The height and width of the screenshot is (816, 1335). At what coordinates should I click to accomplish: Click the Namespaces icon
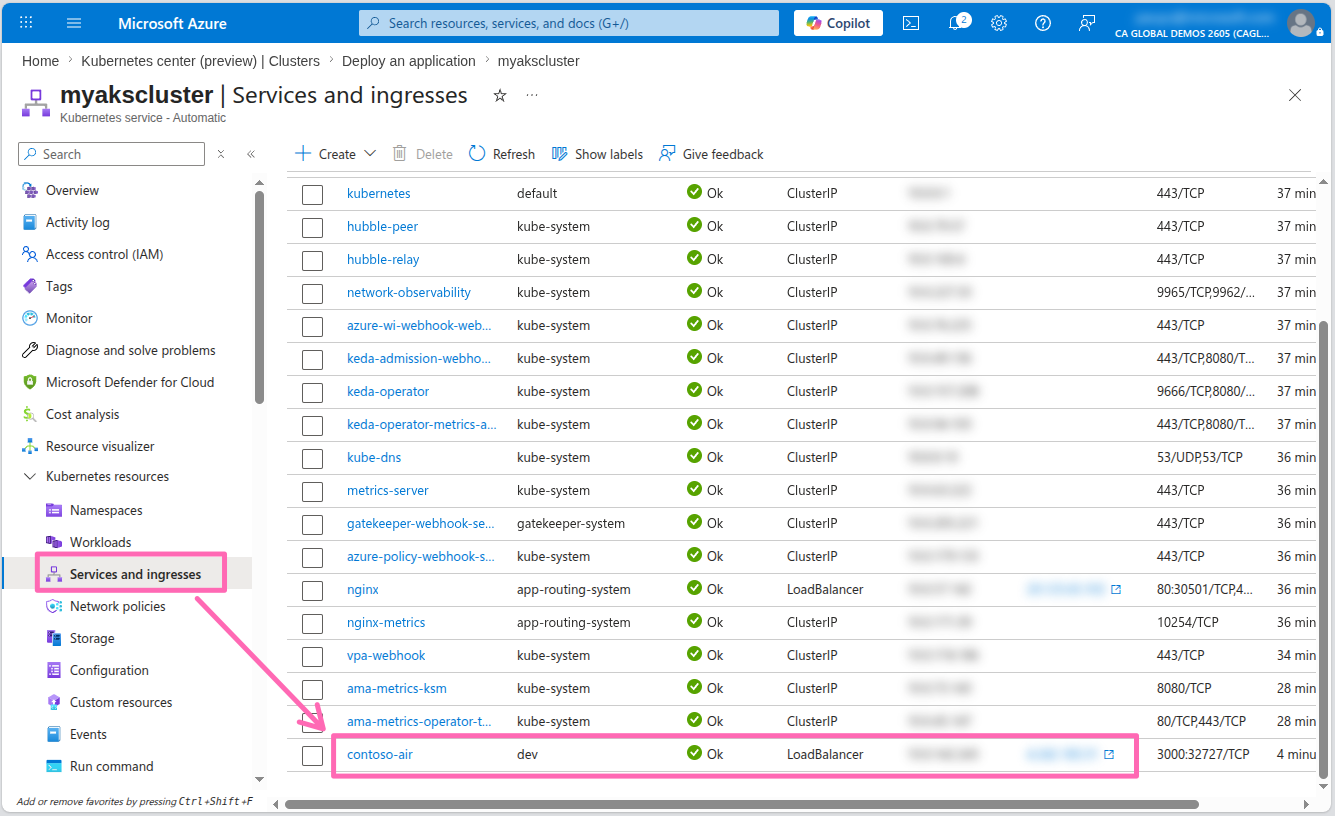tap(54, 510)
